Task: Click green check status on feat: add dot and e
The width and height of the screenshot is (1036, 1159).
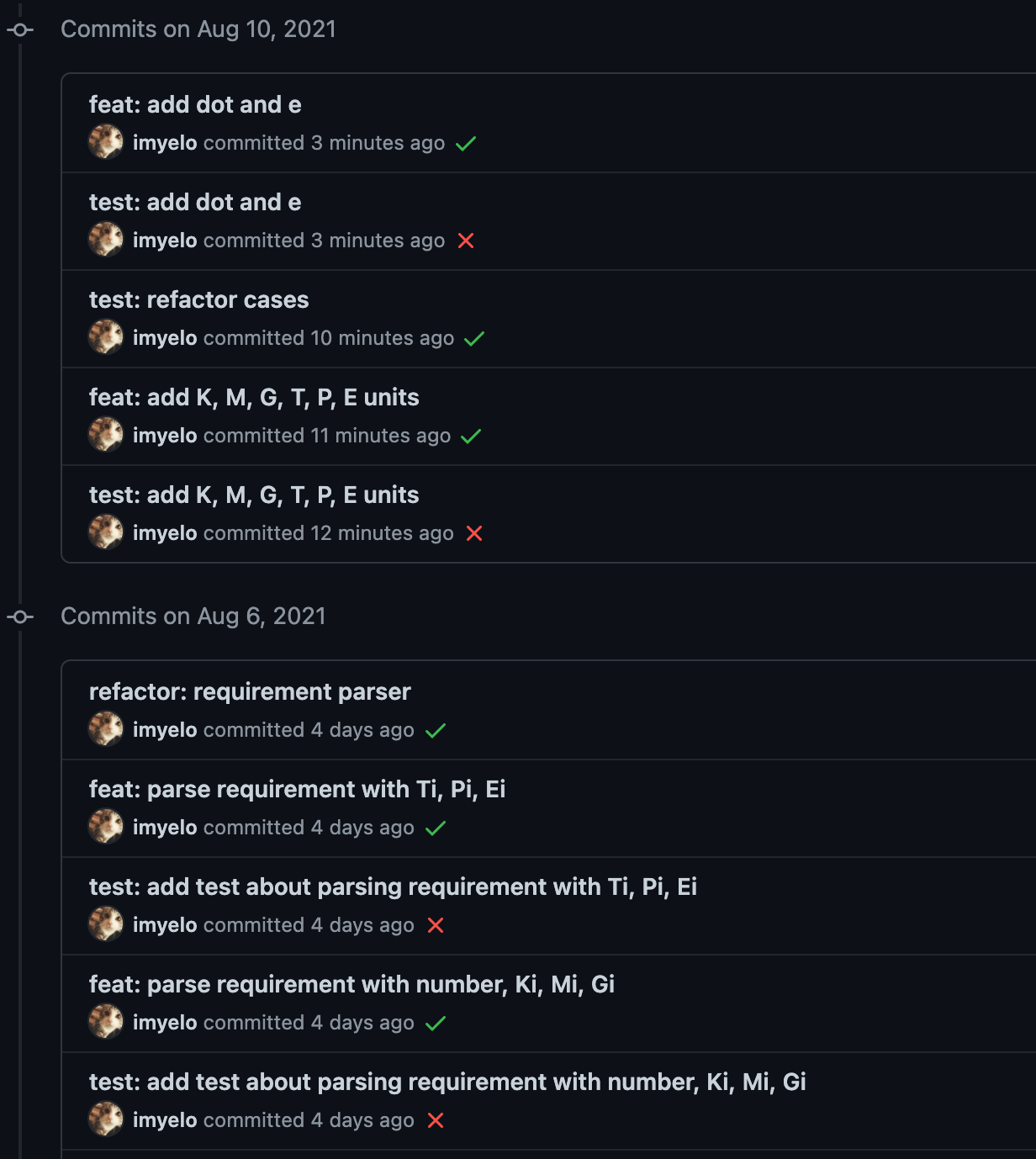Action: (x=466, y=144)
